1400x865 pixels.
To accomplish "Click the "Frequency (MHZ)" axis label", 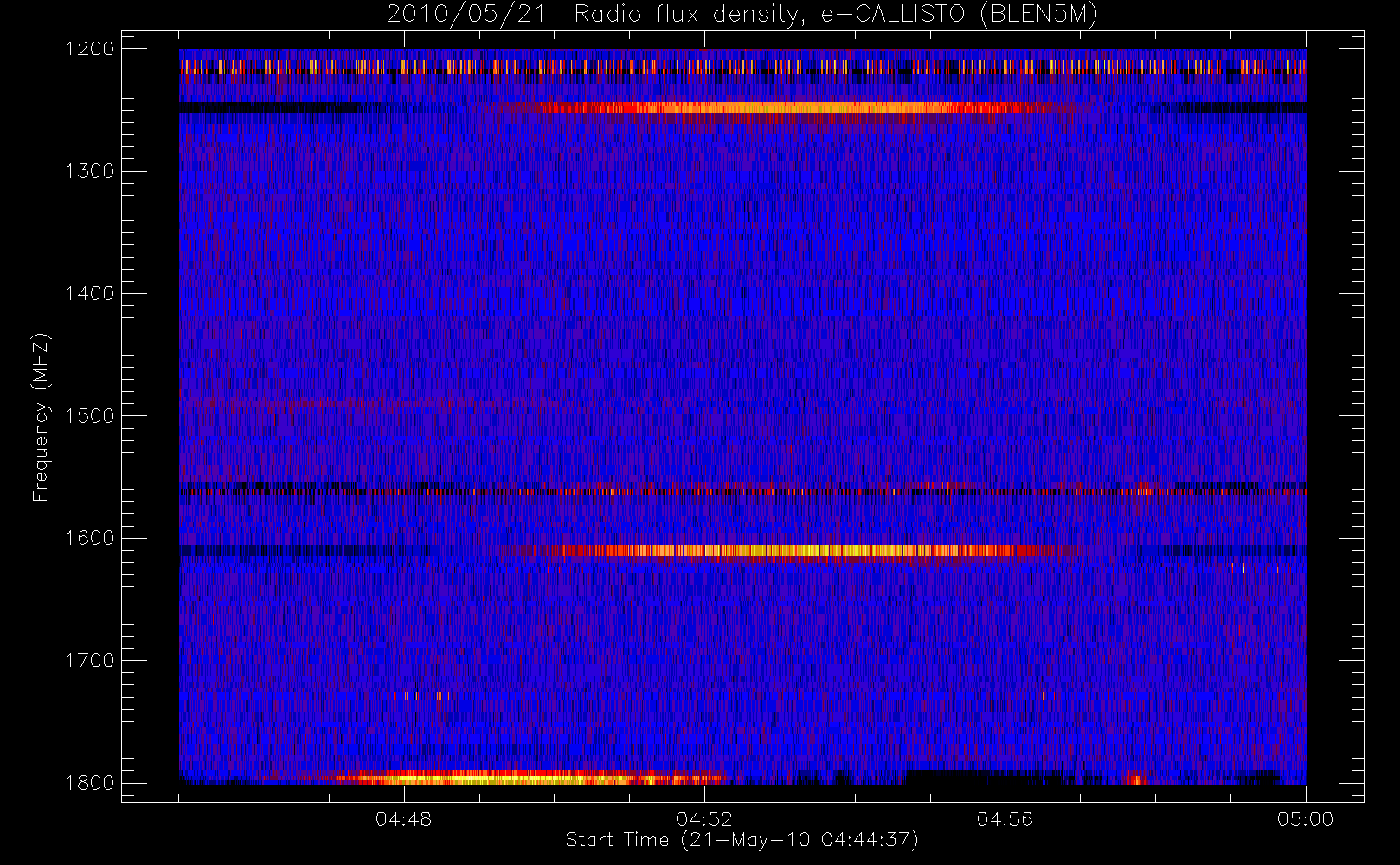I will click(41, 417).
